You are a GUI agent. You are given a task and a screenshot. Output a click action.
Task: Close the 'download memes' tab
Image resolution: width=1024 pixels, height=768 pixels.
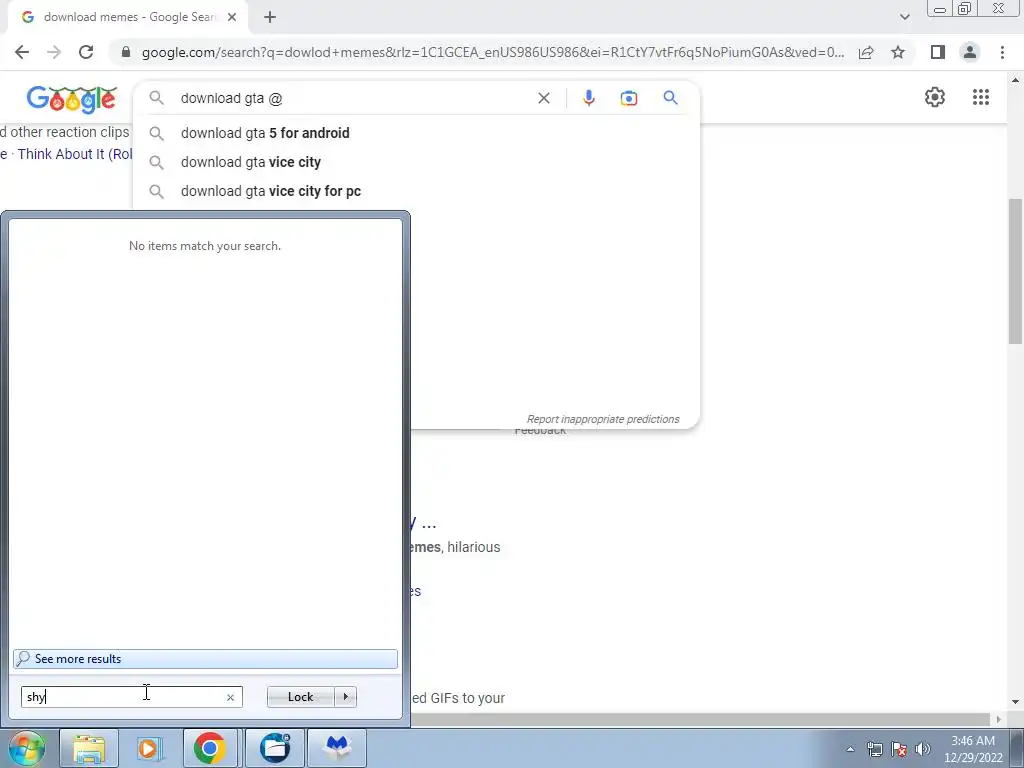tap(232, 18)
